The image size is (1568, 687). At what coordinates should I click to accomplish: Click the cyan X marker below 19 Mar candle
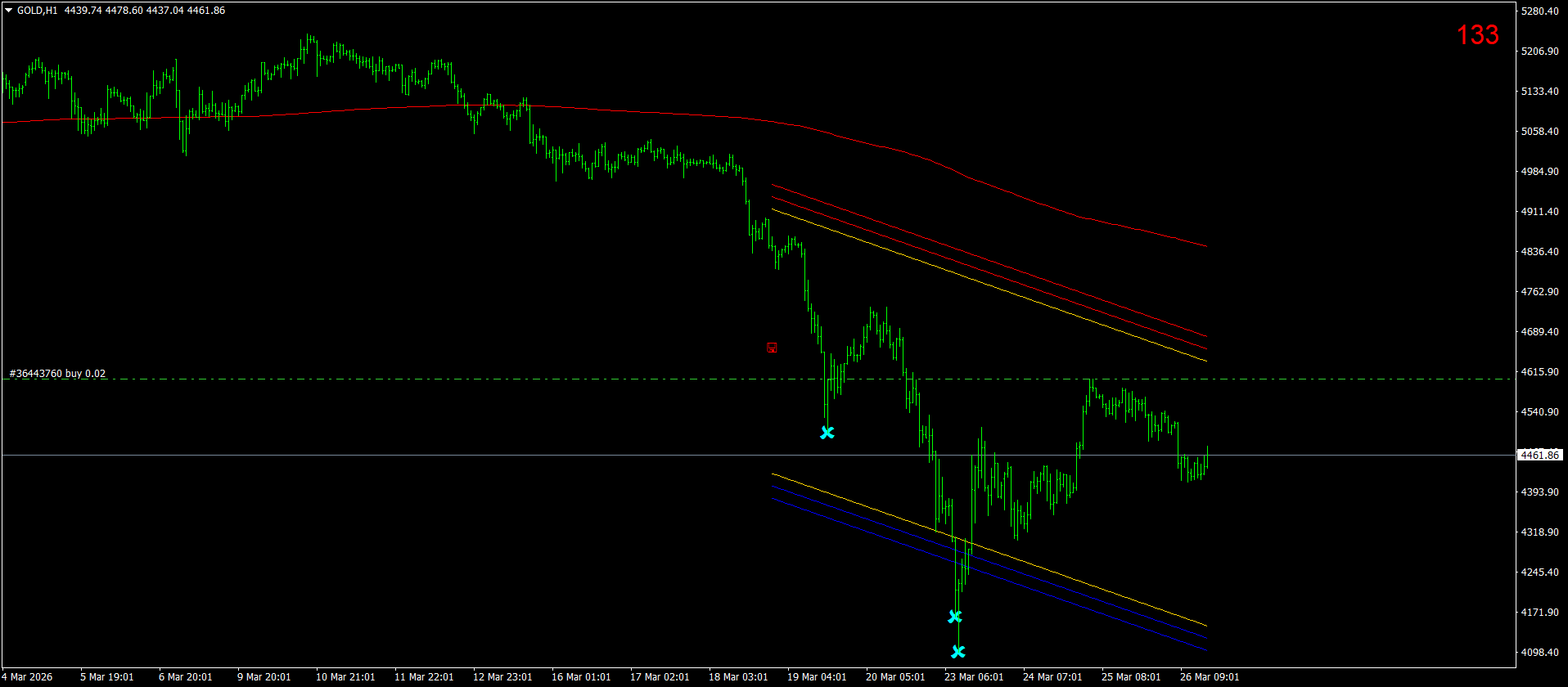tap(827, 432)
